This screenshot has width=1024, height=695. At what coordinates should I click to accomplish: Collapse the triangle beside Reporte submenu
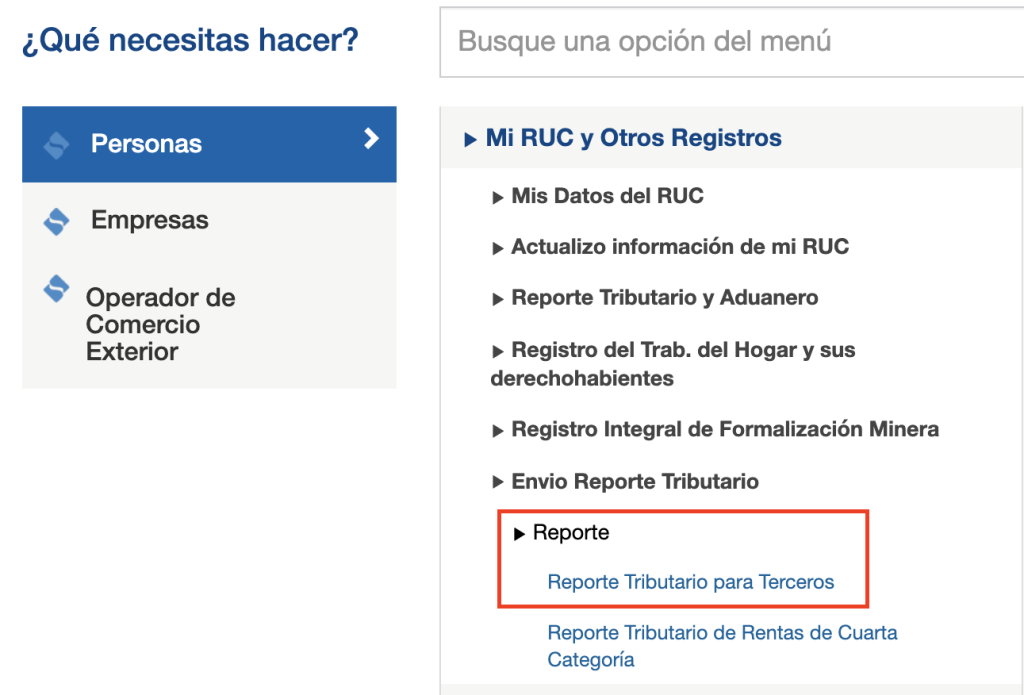click(519, 534)
